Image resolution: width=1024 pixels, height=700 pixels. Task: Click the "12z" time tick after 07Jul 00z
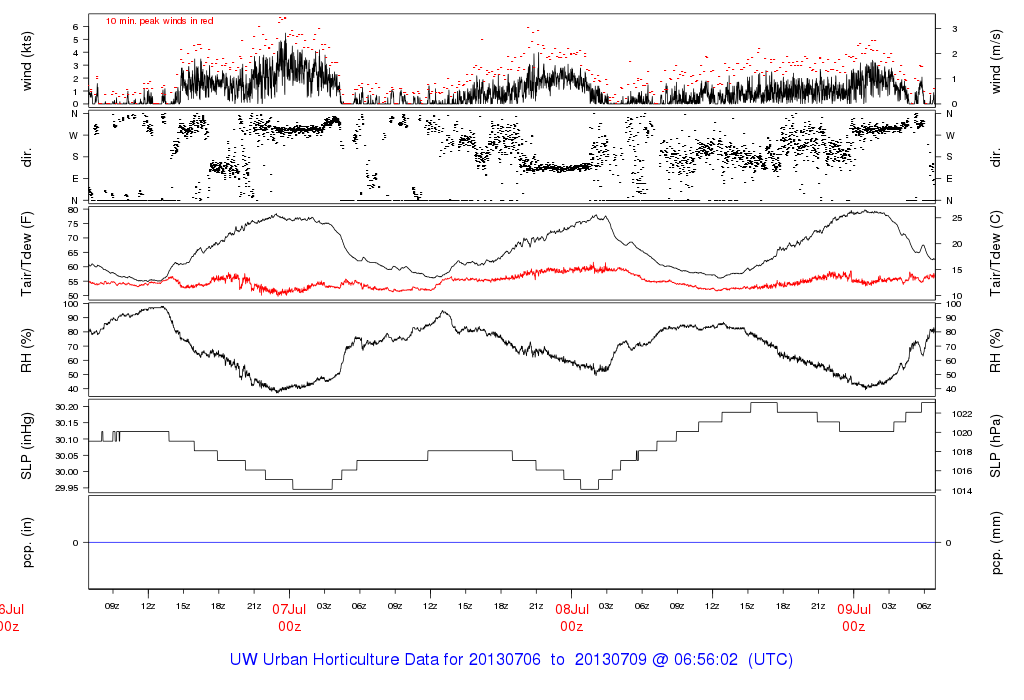tap(430, 607)
